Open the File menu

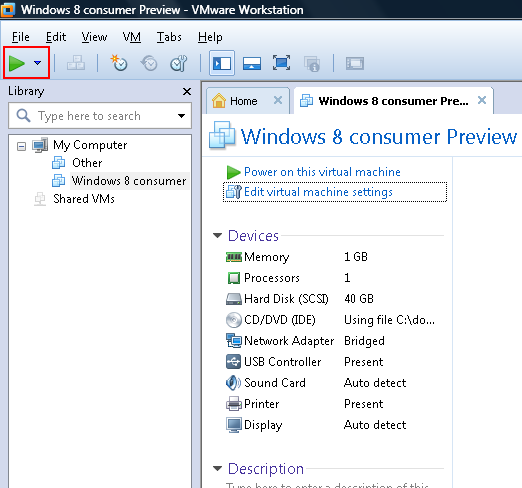tap(21, 37)
